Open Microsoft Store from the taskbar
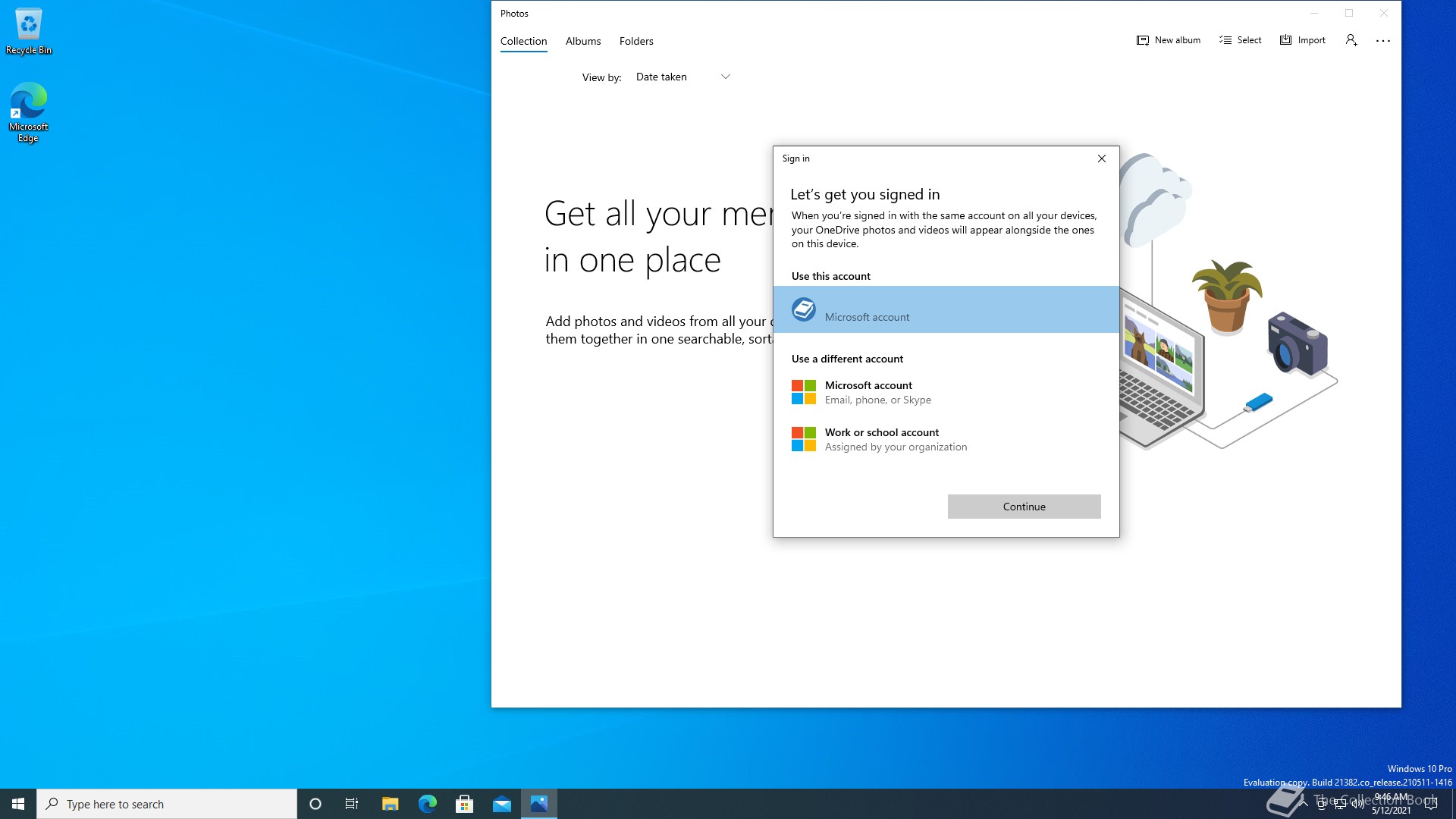The image size is (1456, 819). 464,804
